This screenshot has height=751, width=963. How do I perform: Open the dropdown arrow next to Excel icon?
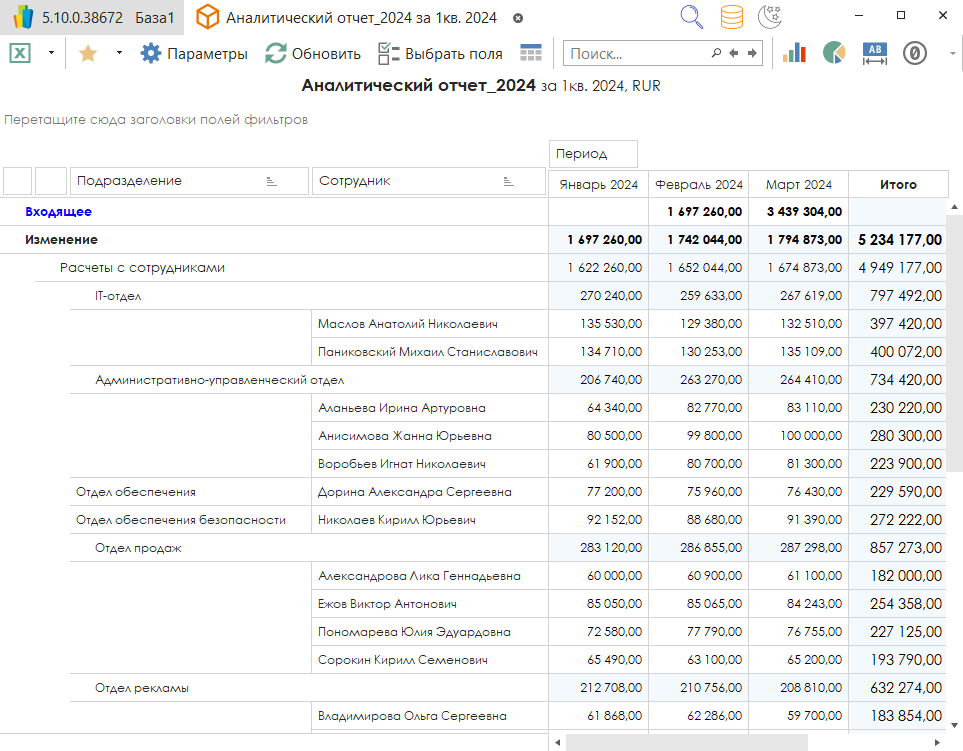tap(51, 53)
